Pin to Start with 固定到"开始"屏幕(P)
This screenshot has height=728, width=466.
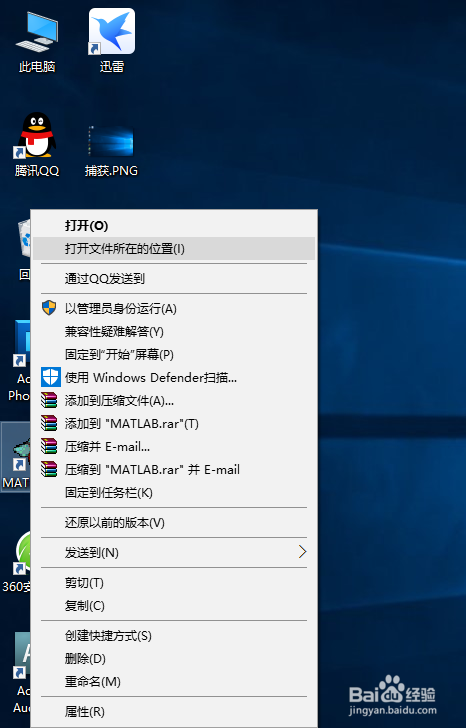click(x=174, y=355)
